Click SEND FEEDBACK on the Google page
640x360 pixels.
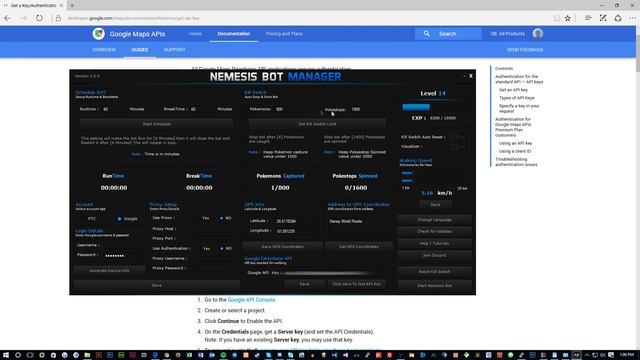[x=525, y=50]
